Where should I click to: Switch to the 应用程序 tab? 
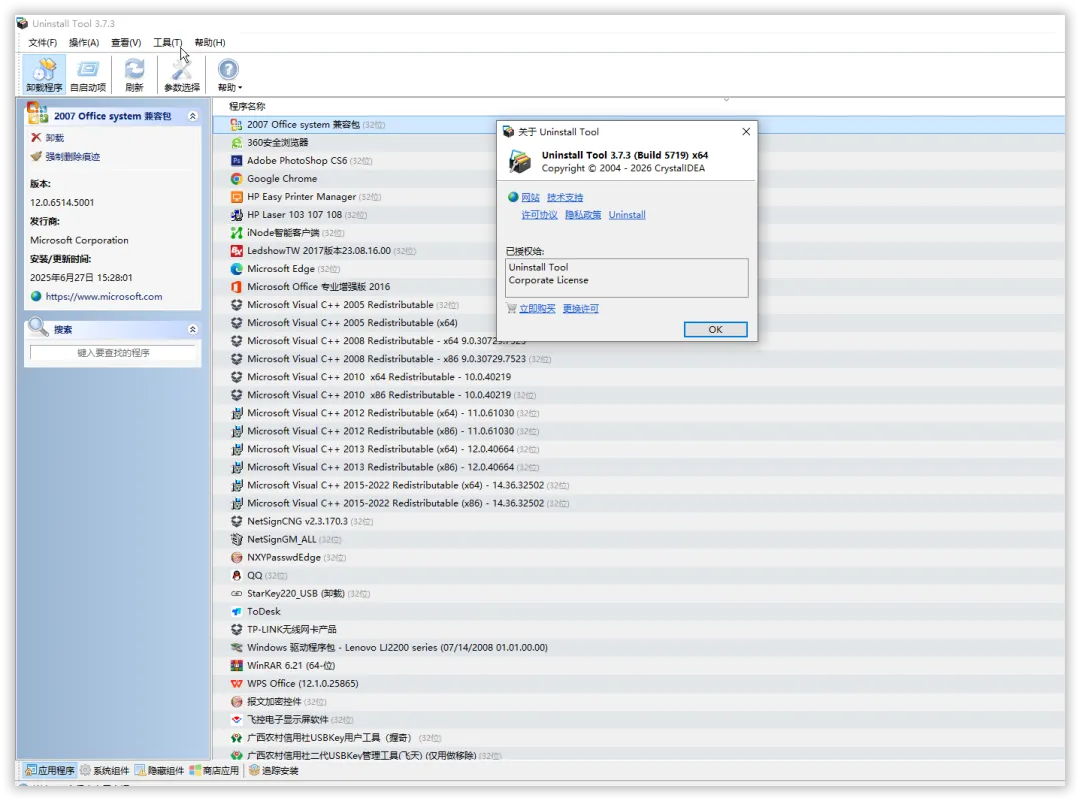tap(50, 771)
